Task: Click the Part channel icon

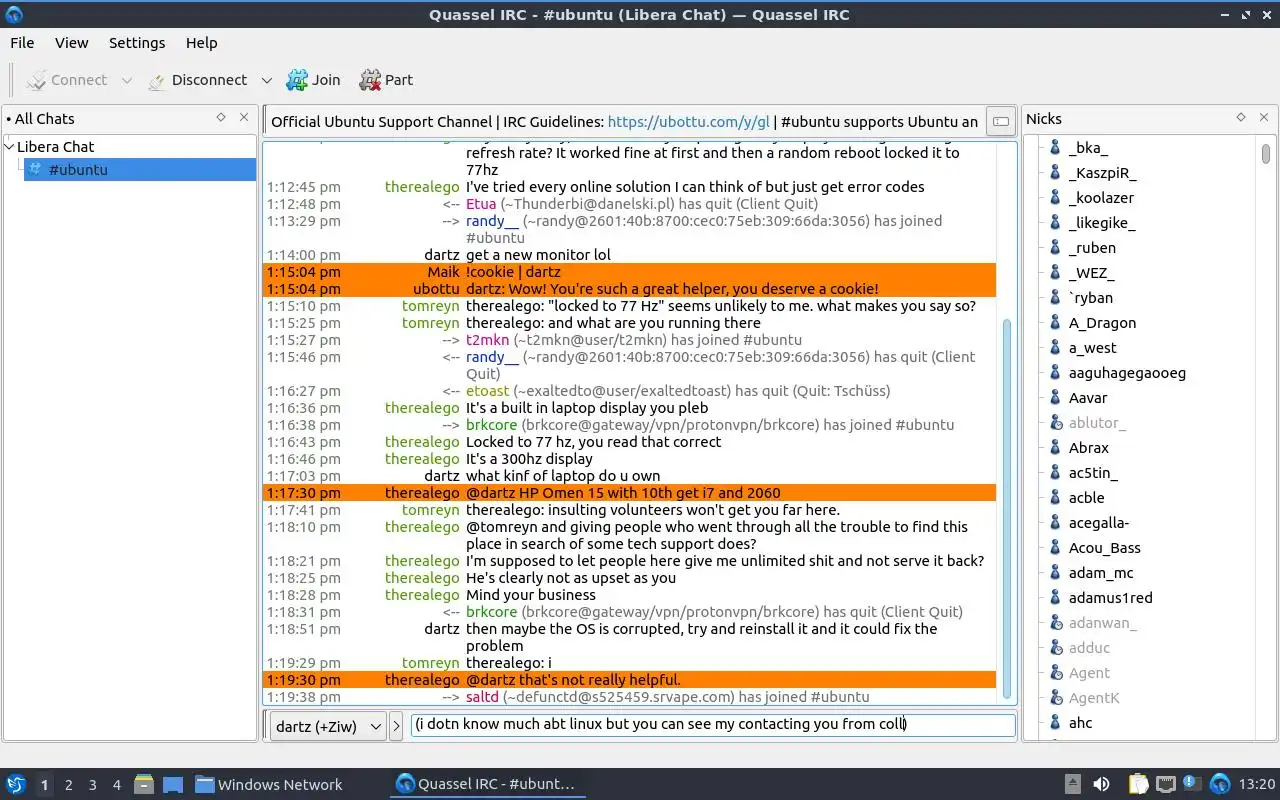Action: tap(370, 80)
